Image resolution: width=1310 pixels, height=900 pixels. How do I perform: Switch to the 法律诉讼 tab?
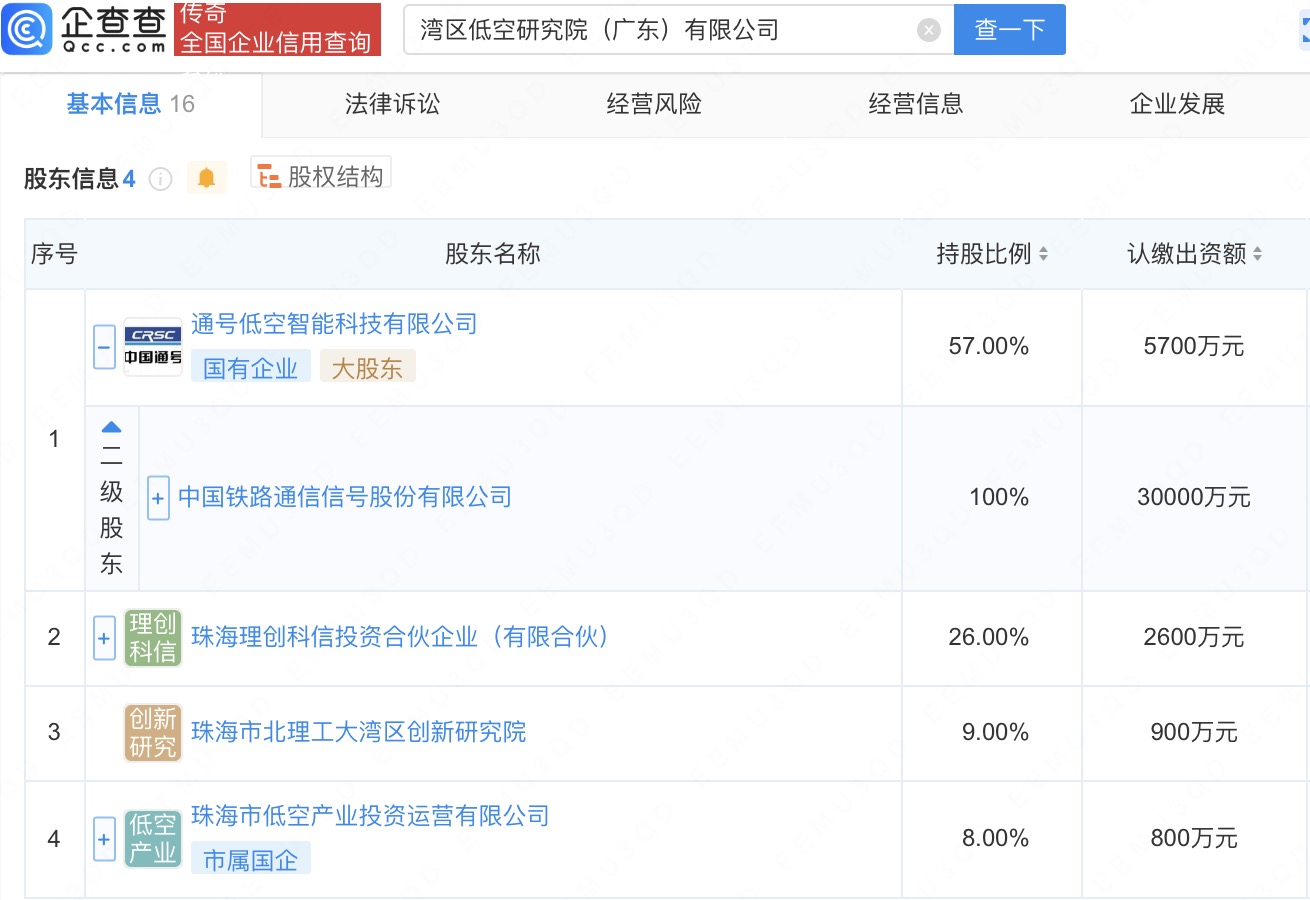pos(392,104)
